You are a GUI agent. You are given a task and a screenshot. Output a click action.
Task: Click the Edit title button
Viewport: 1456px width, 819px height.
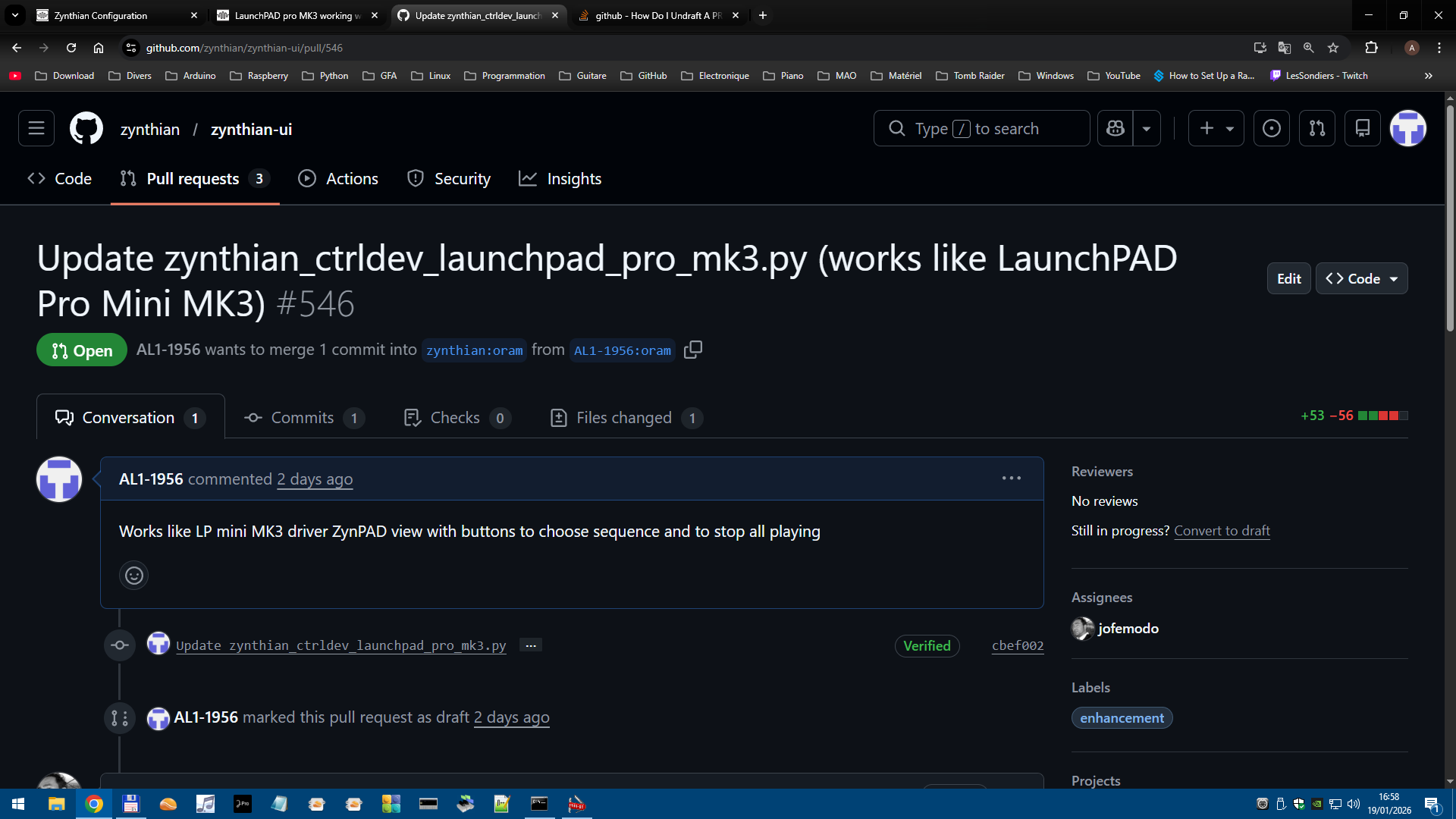point(1288,278)
